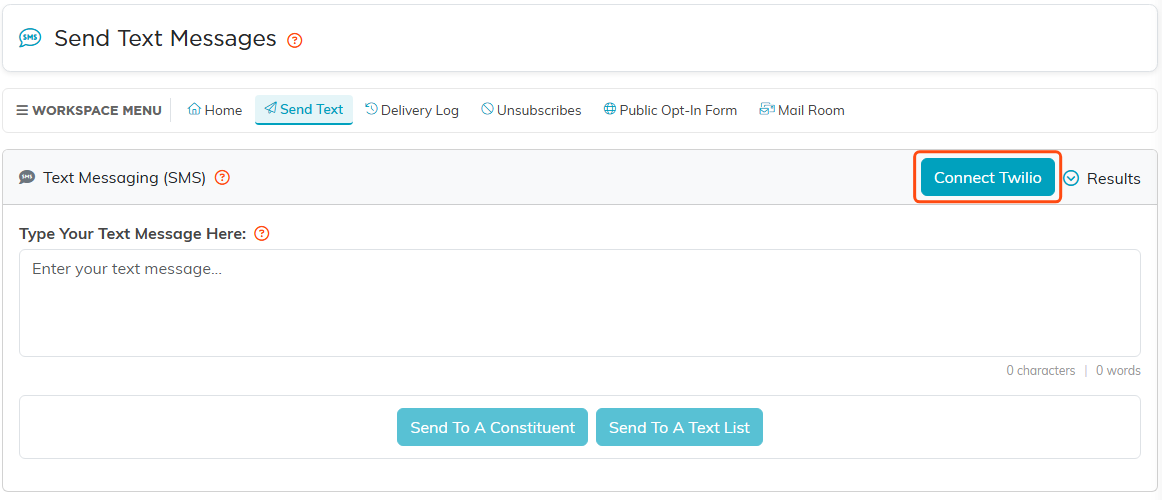
Task: Open the Public Opt-In Form tab
Action: tap(671, 110)
